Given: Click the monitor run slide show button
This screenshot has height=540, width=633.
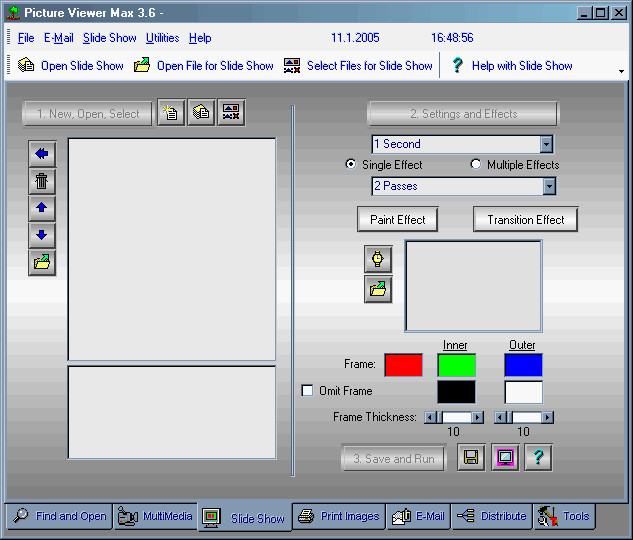Looking at the screenshot, I should [x=505, y=457].
